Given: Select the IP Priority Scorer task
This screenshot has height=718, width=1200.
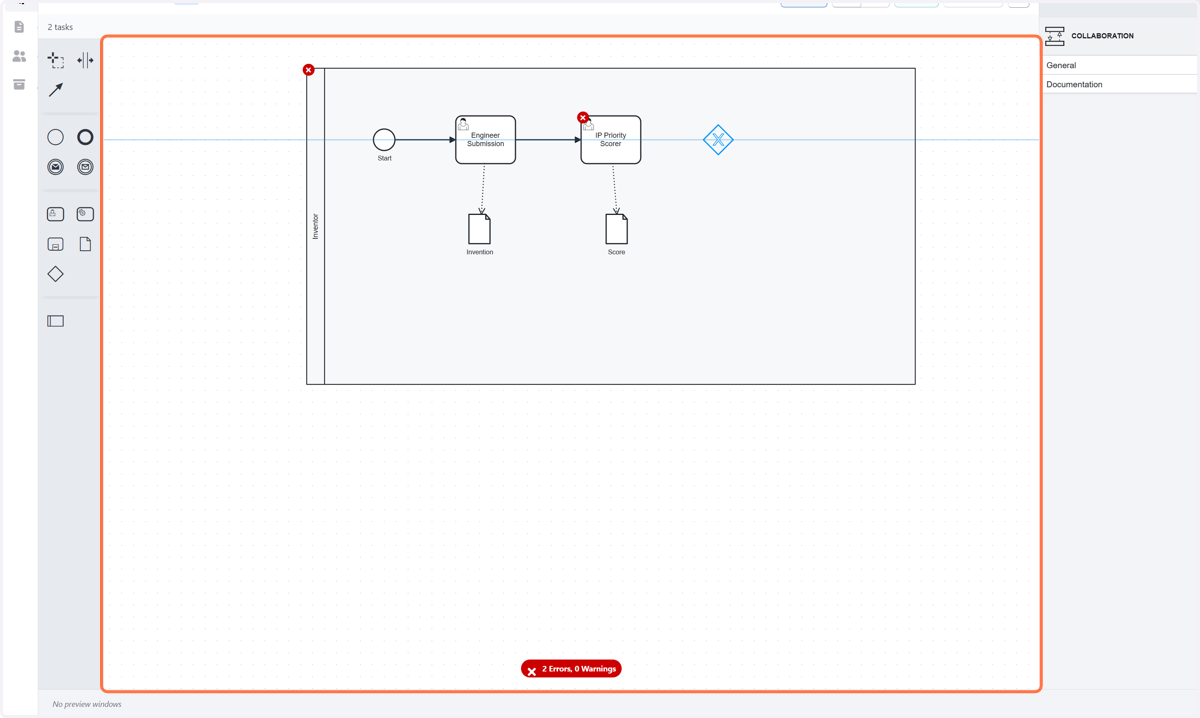Looking at the screenshot, I should pos(611,140).
